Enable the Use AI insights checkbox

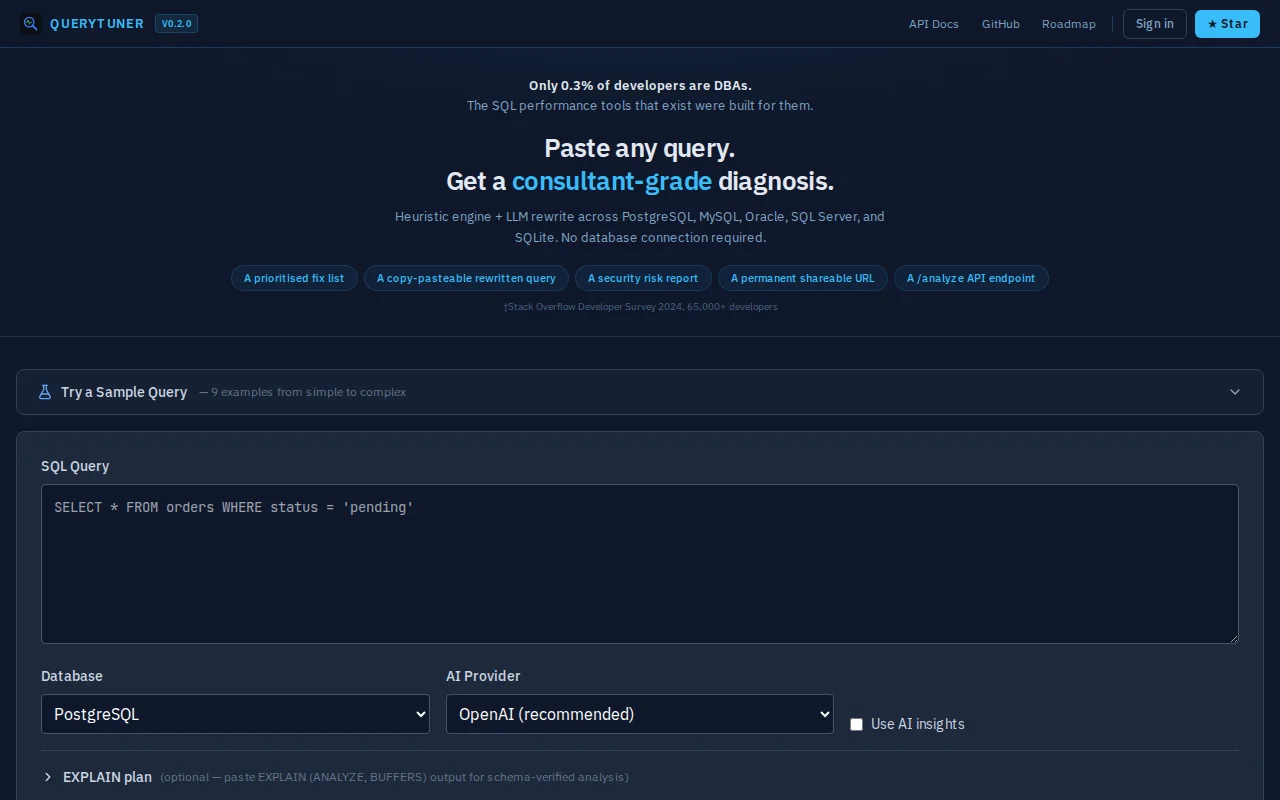coord(856,724)
